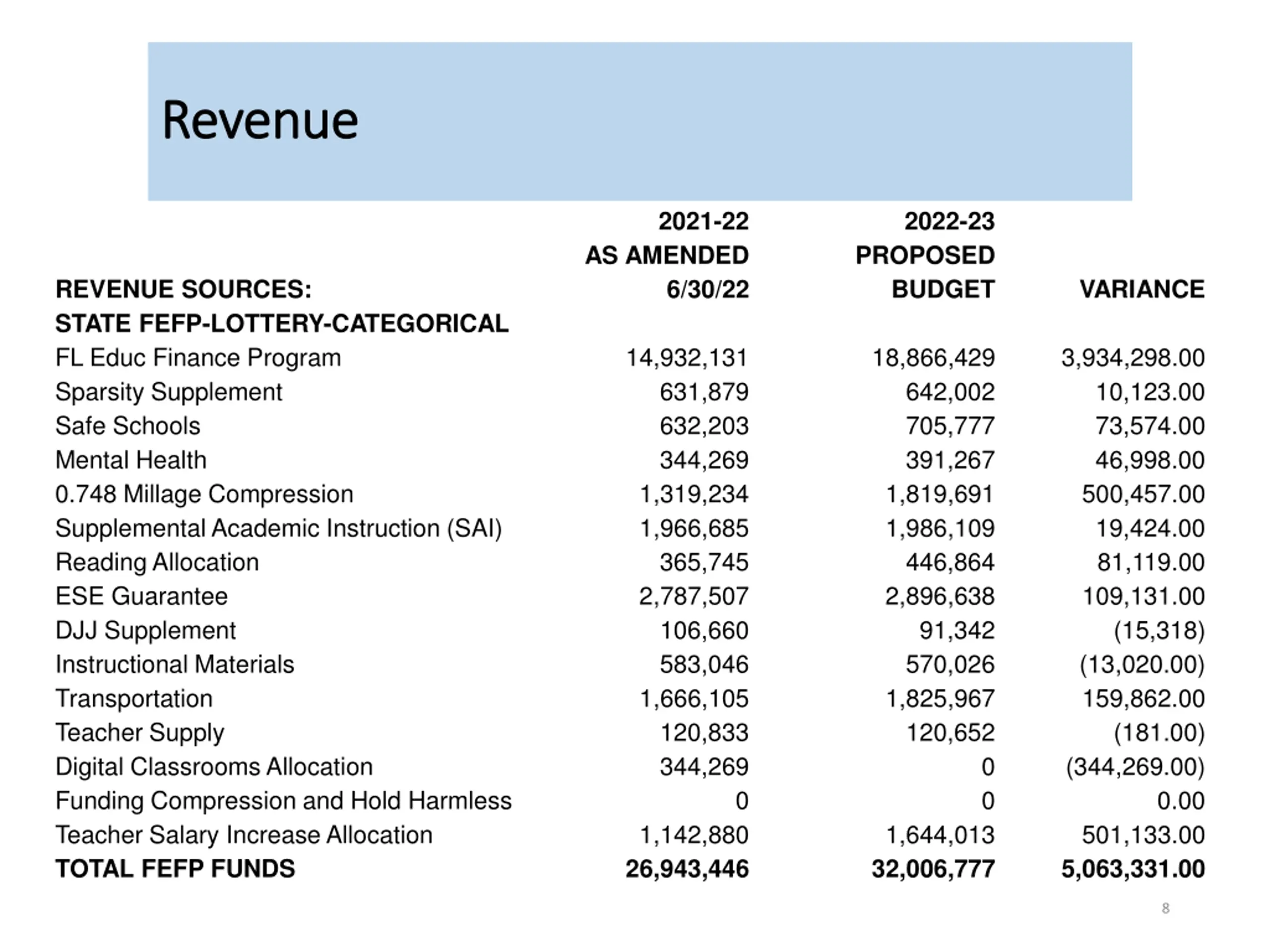Image resolution: width=1270 pixels, height=952 pixels.
Task: Click value 2,787,507
Action: 694,597
